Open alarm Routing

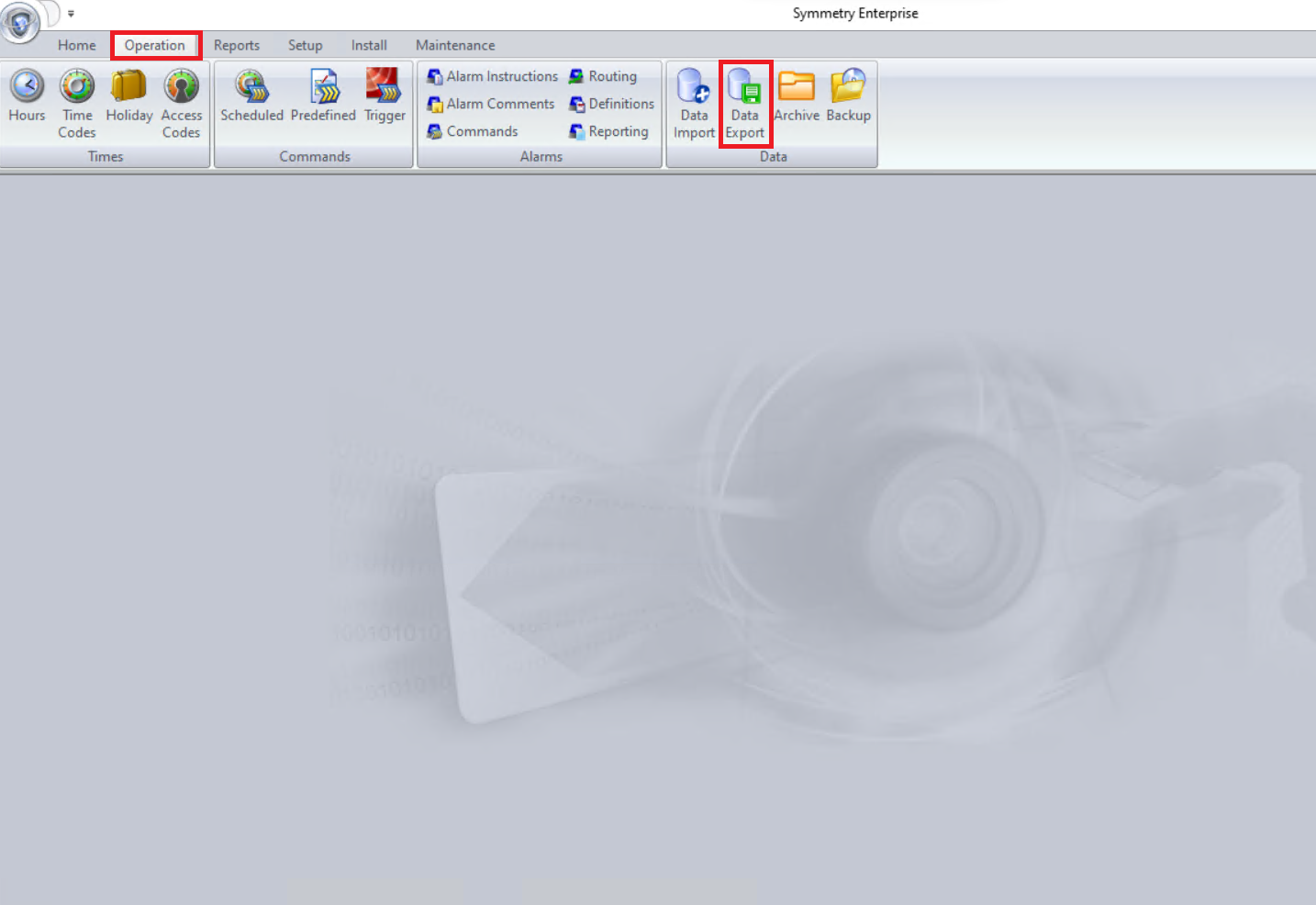[603, 76]
